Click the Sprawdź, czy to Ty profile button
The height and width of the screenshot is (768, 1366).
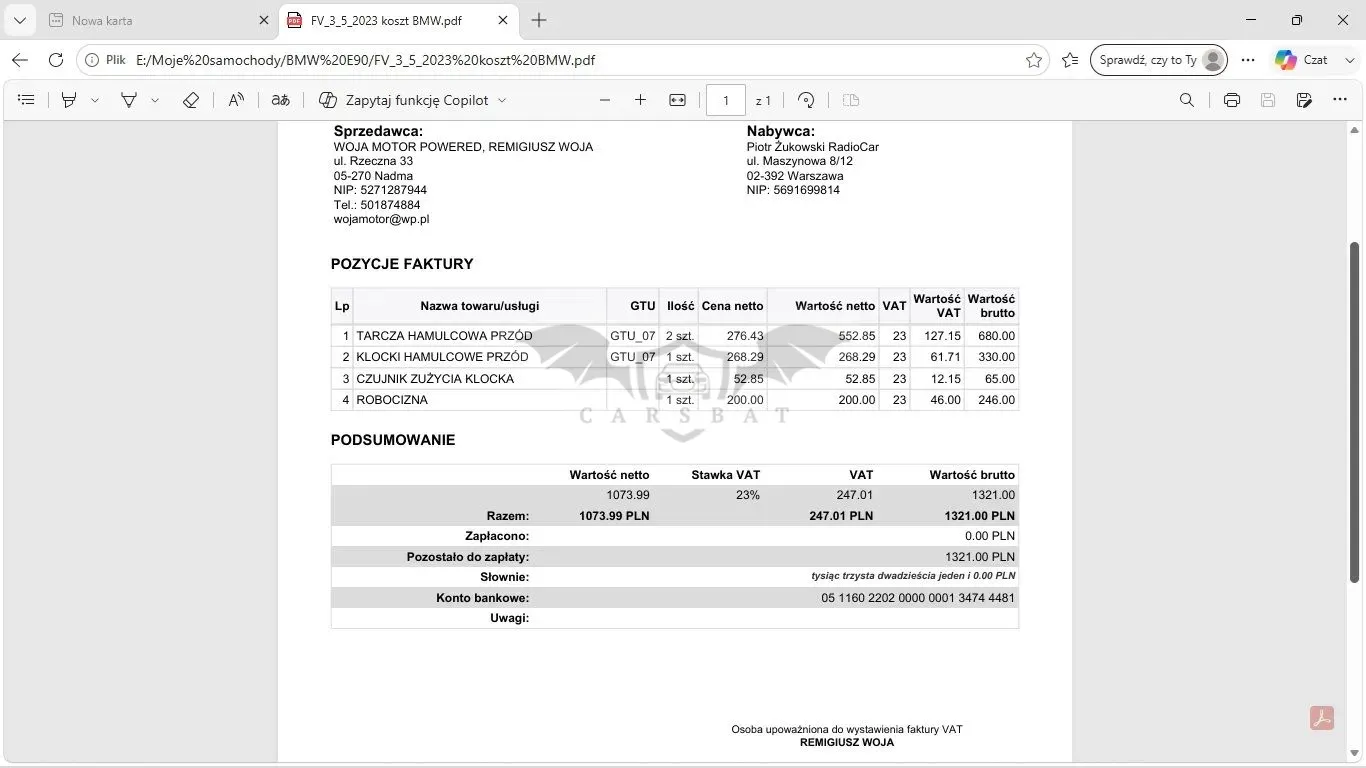[1159, 60]
